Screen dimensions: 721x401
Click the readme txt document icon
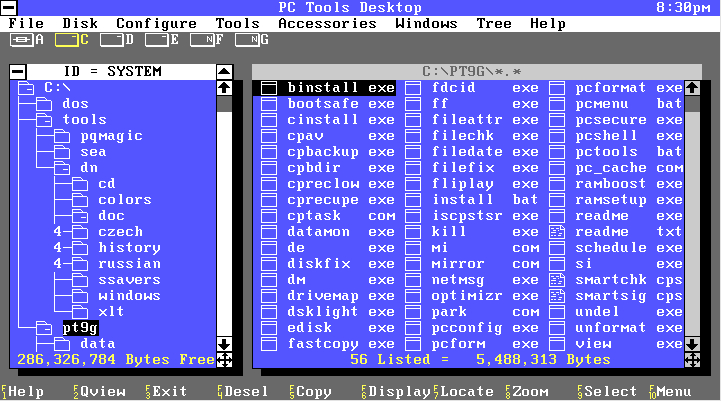point(557,232)
